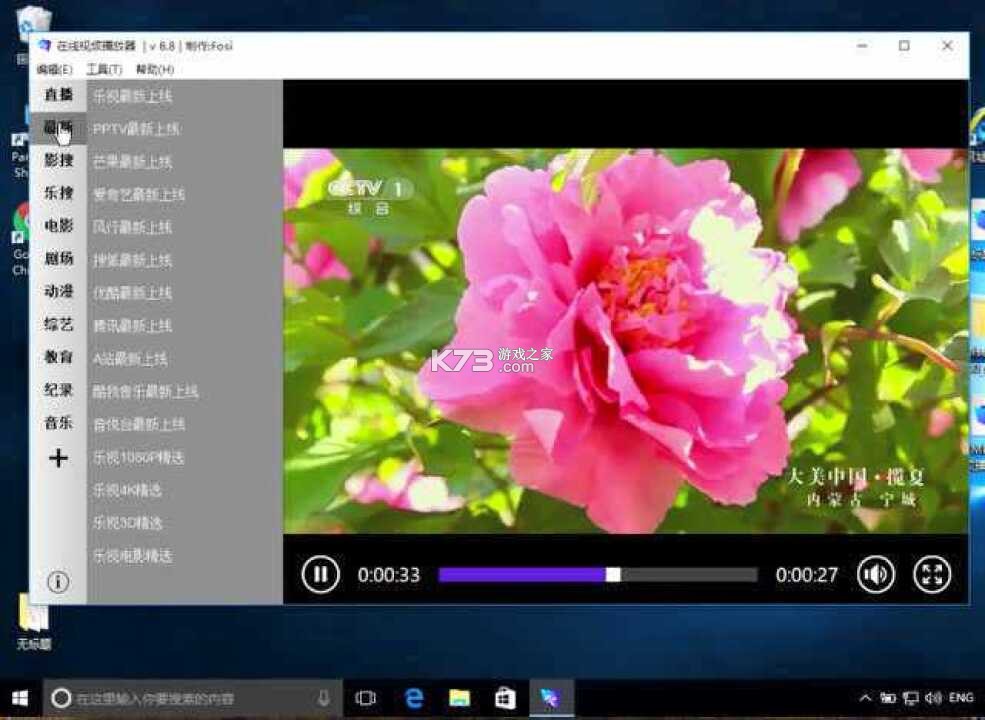Viewport: 985px width, 720px height.
Task: Select 风行最新上线 entry
Action: (x=133, y=227)
